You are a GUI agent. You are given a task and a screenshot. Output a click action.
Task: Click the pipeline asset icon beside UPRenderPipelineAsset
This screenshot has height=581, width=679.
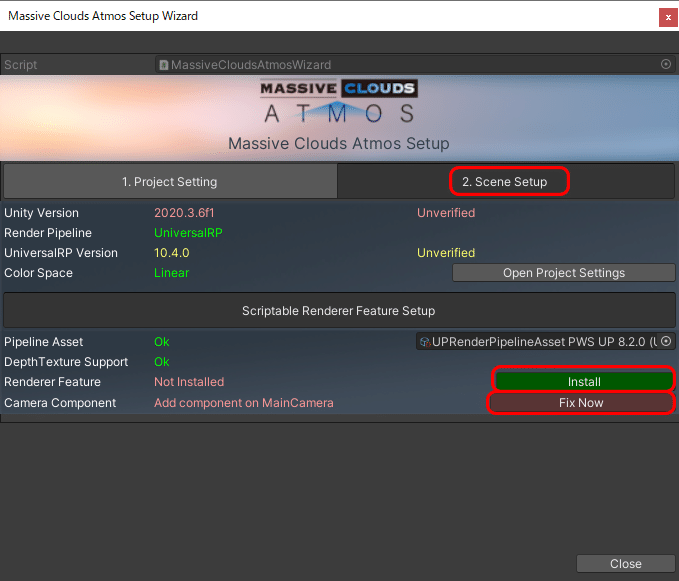pyautogui.click(x=426, y=342)
